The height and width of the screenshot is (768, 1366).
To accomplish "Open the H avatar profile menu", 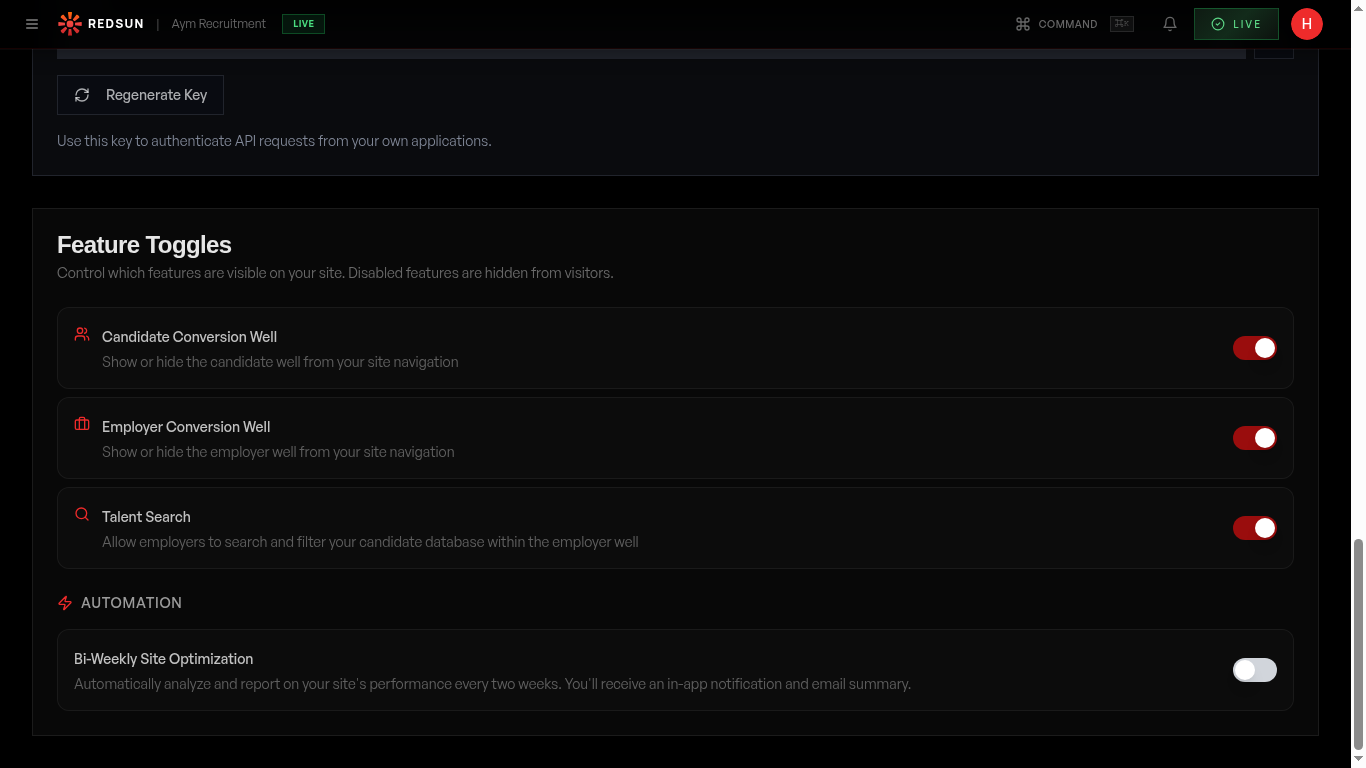I will point(1307,23).
